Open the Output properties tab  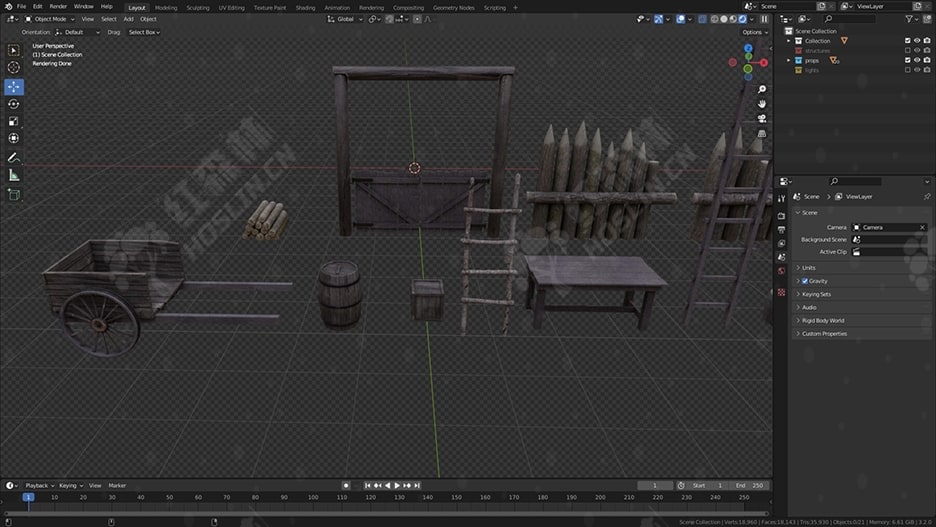tap(781, 230)
